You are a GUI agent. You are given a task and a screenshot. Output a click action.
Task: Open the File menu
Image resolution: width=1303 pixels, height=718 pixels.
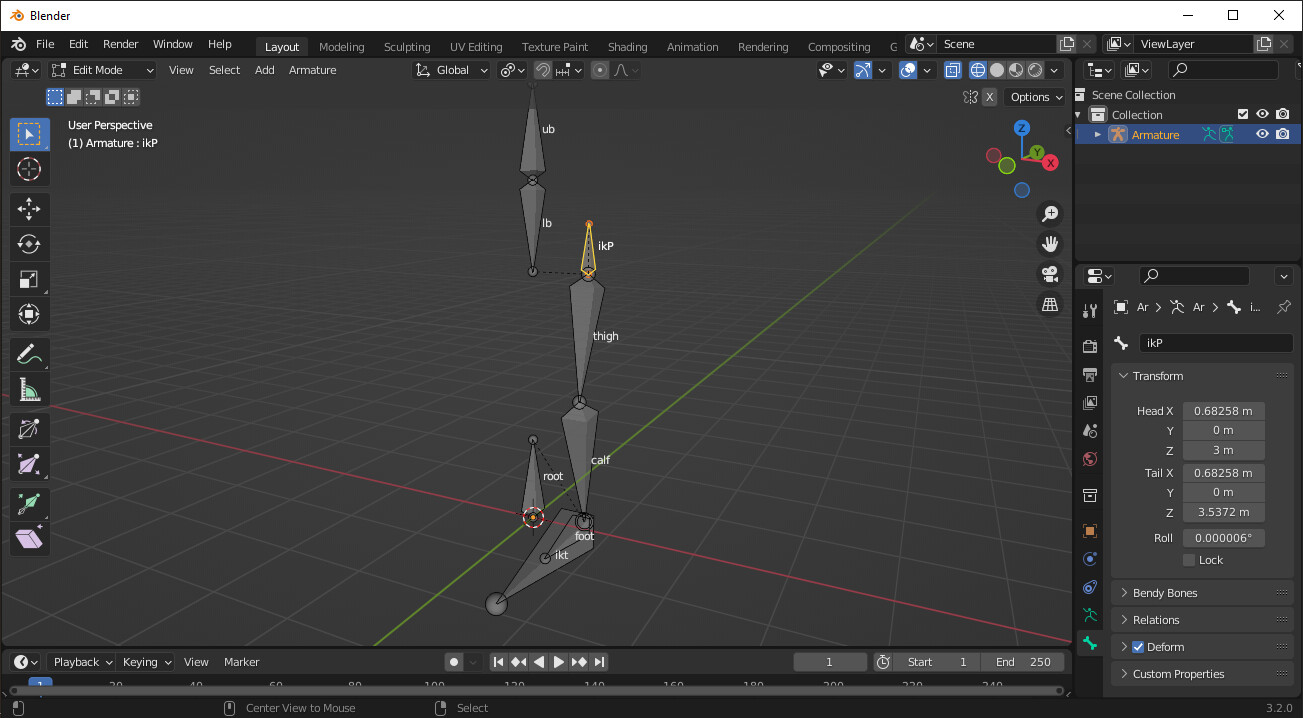tap(45, 44)
